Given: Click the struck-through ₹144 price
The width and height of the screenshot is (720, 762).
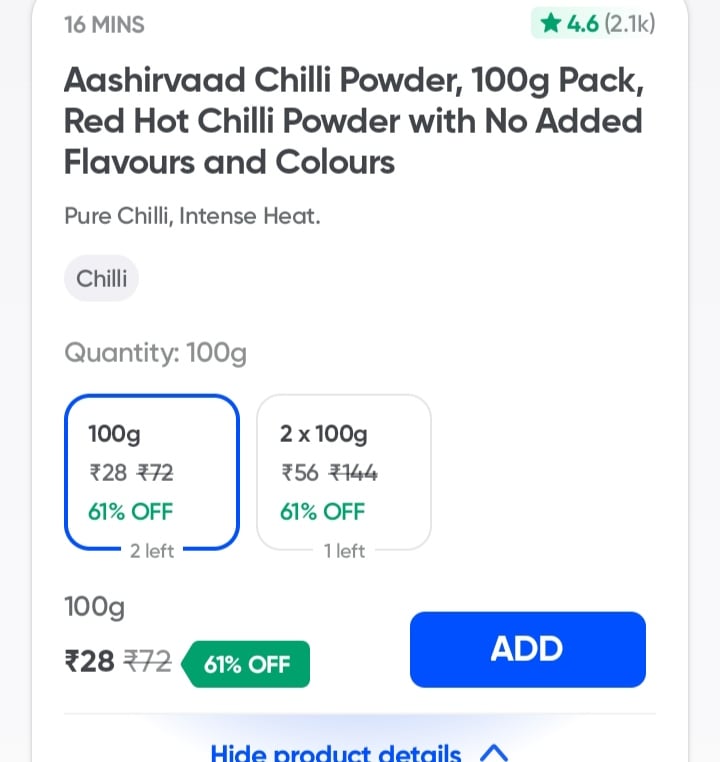Looking at the screenshot, I should 353,472.
